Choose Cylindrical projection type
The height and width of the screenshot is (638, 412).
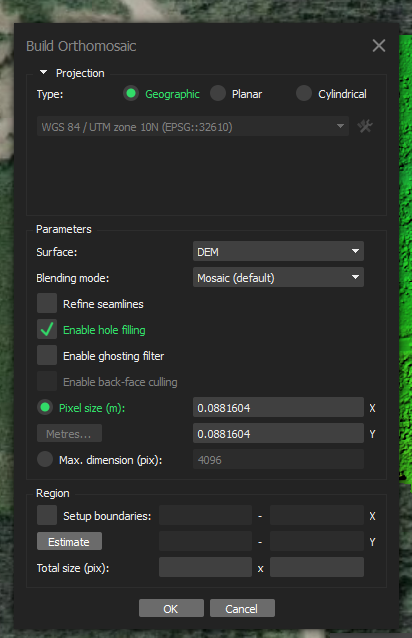[304, 94]
